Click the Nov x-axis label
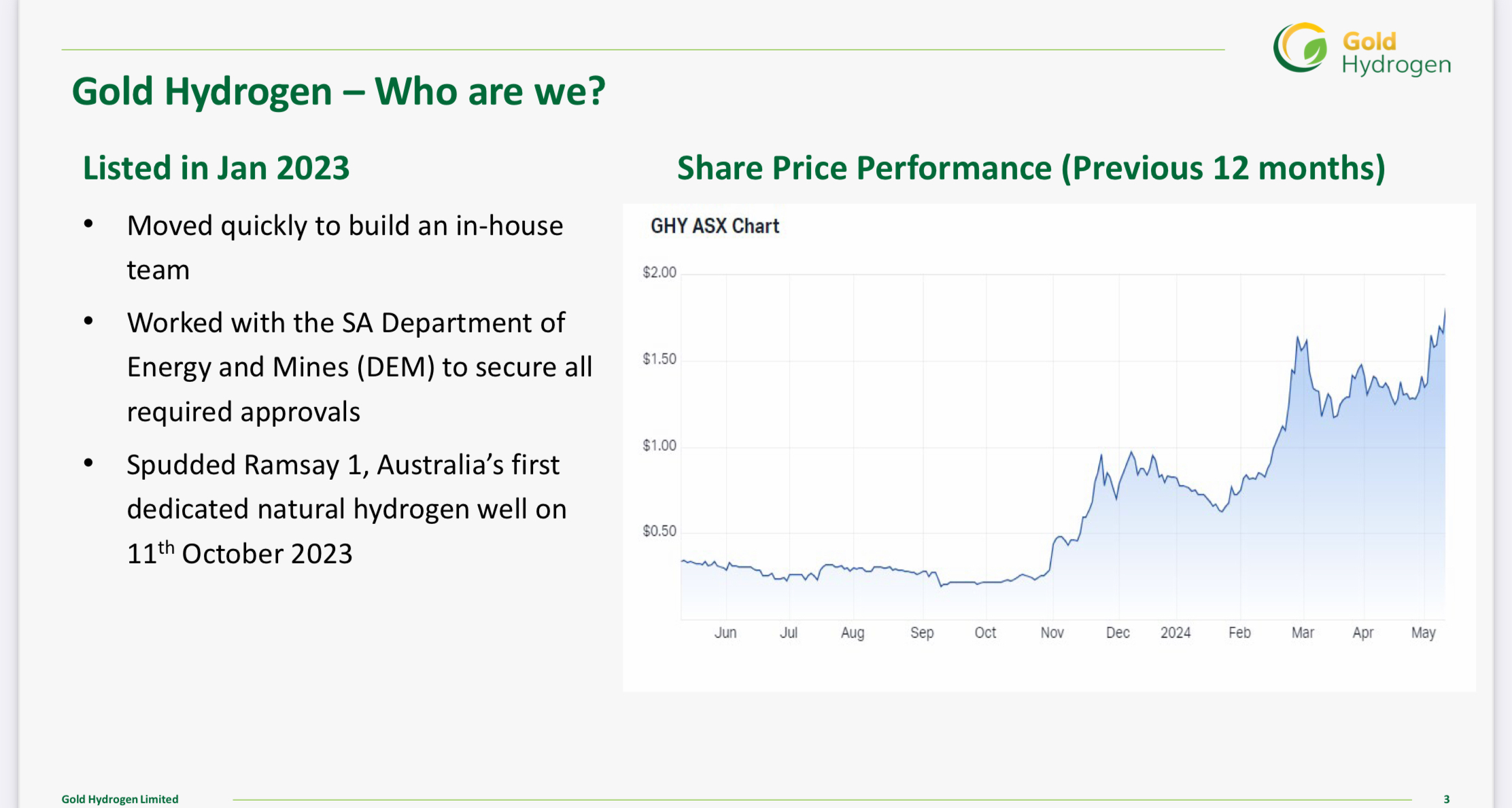Viewport: 1512px width, 808px height. tap(1052, 633)
